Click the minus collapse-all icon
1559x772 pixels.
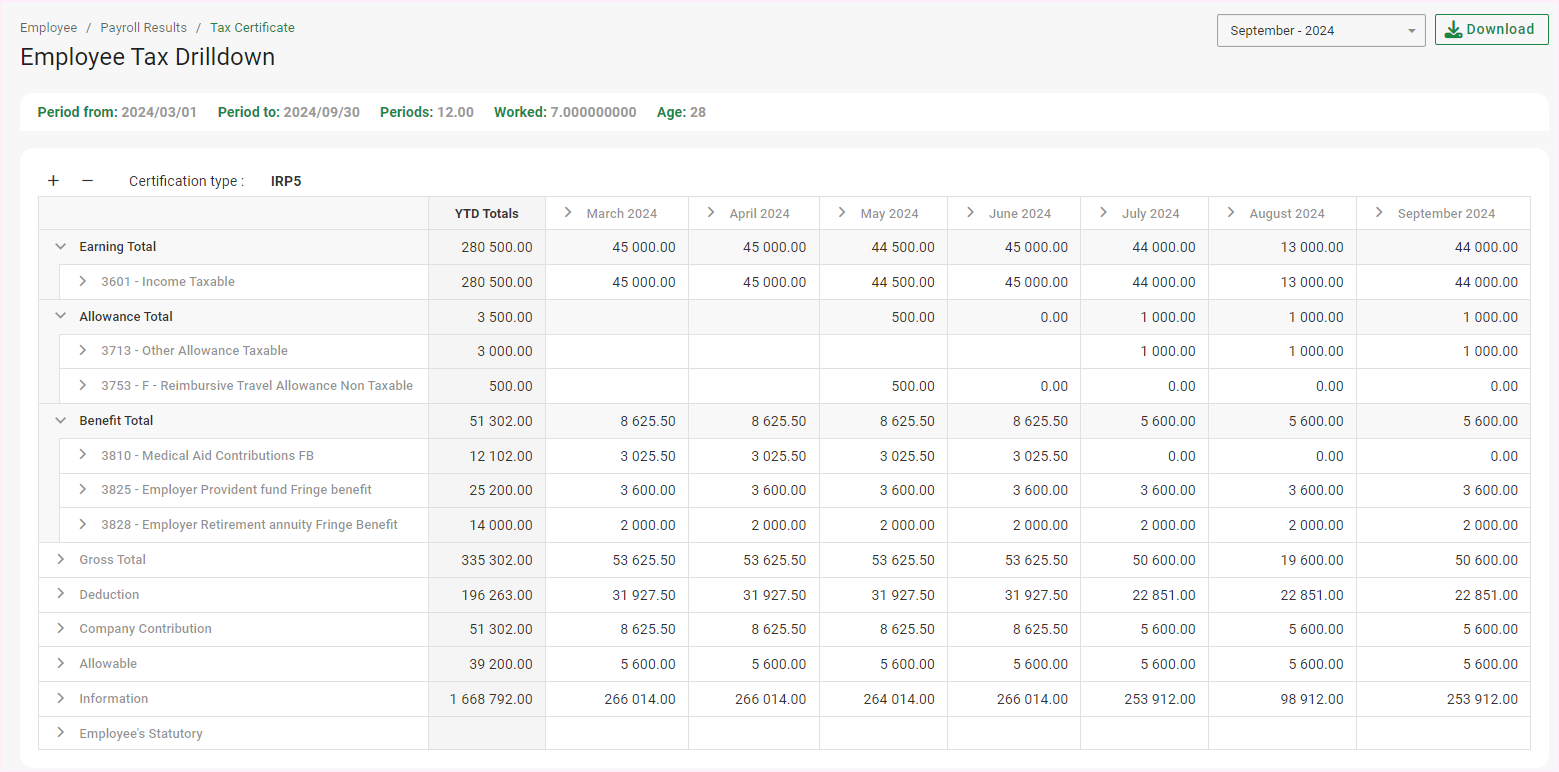click(87, 181)
